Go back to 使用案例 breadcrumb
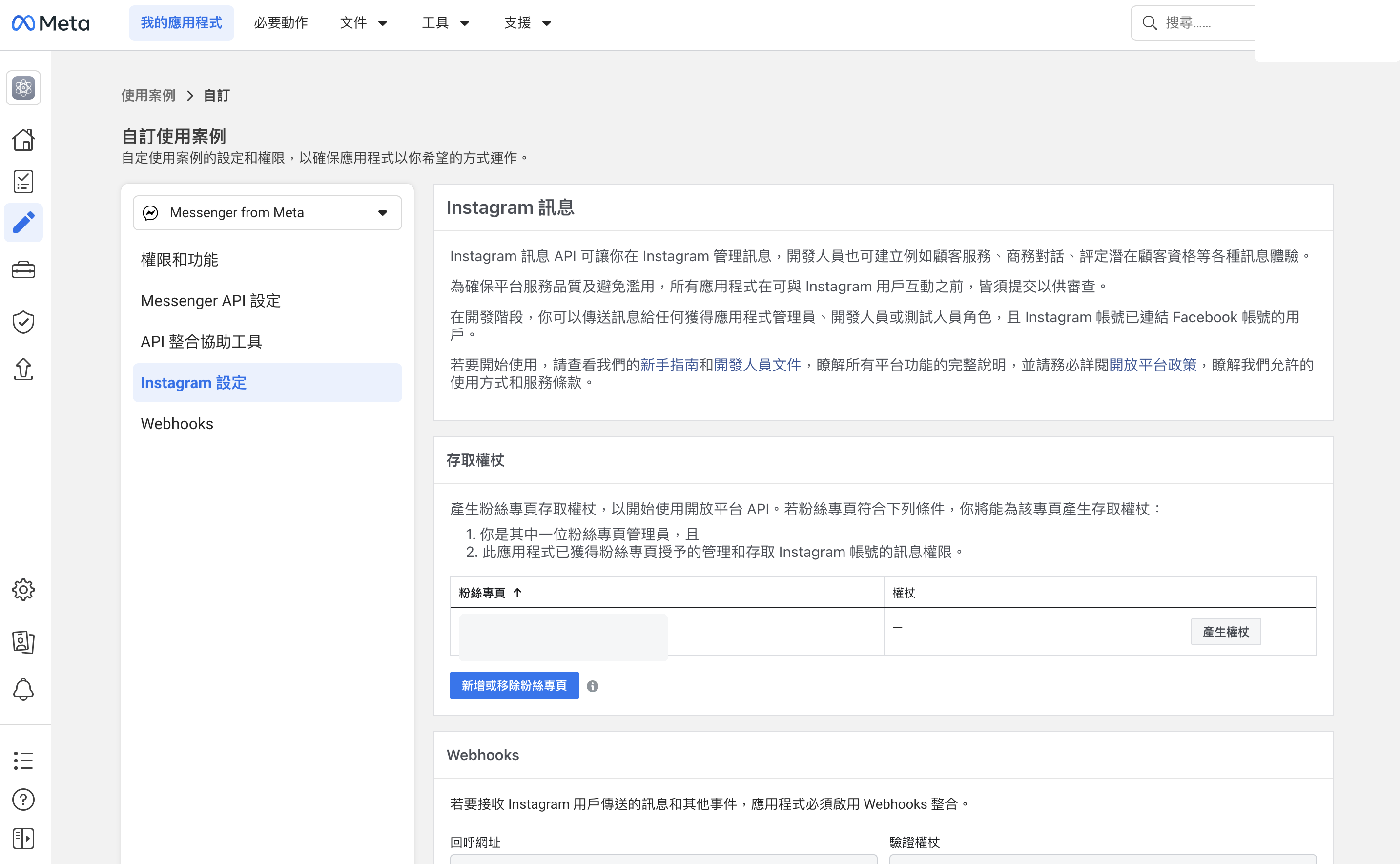The width and height of the screenshot is (1400, 864). (x=148, y=95)
